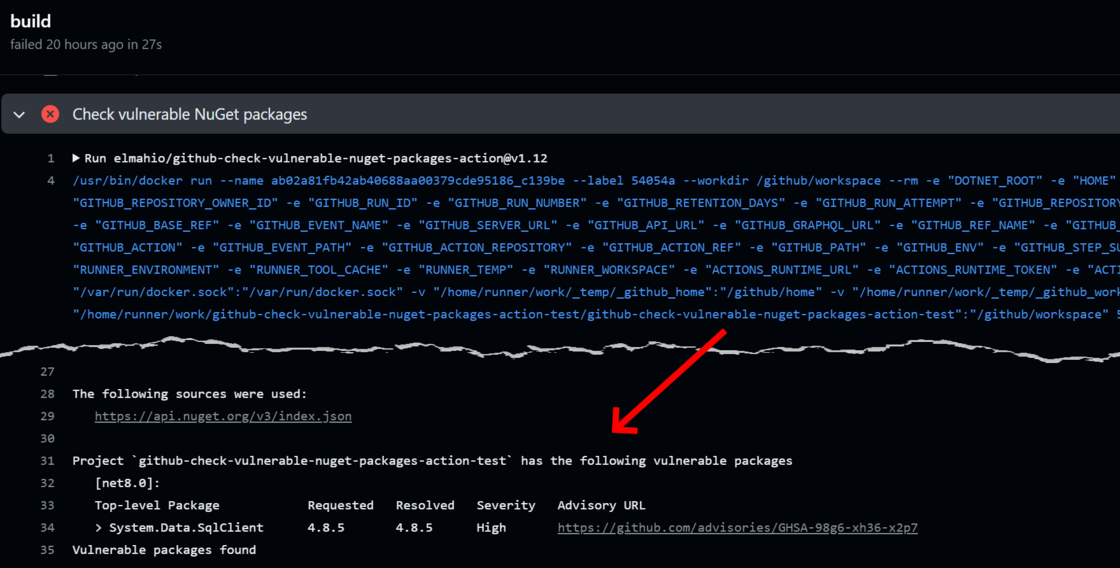Click the 'Requested' column header
Image resolution: width=1120 pixels, height=568 pixels.
[341, 505]
